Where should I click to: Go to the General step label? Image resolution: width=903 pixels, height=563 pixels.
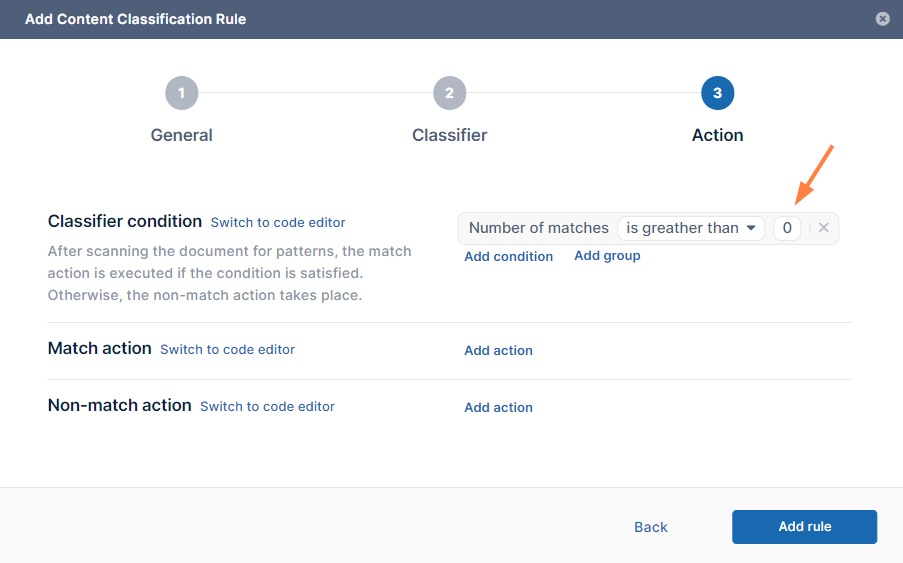click(x=181, y=135)
